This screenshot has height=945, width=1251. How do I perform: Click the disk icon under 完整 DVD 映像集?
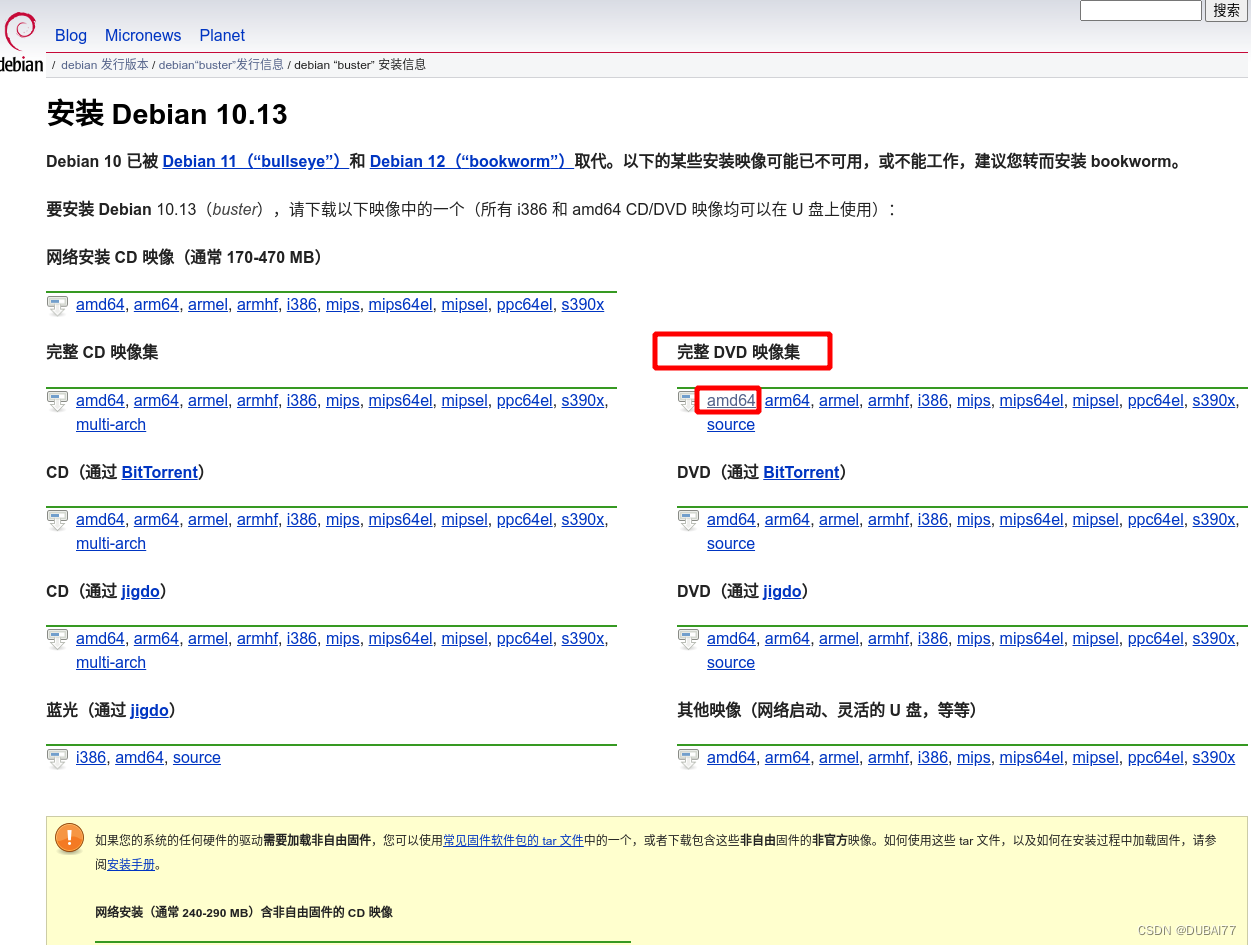[688, 401]
